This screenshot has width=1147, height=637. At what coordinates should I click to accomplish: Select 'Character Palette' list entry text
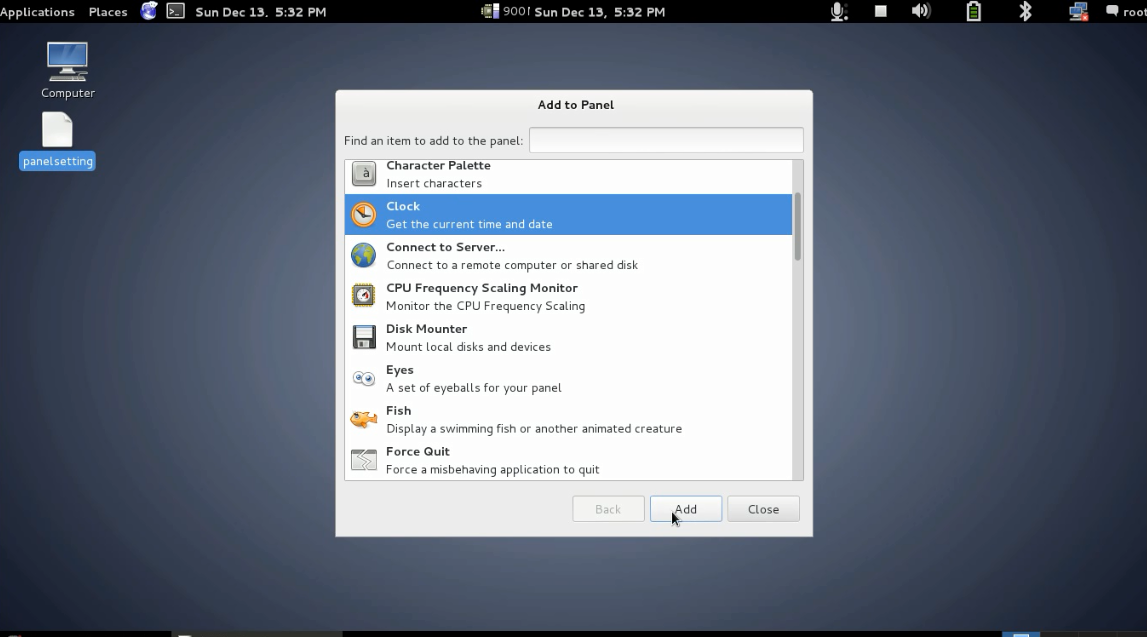tap(438, 165)
